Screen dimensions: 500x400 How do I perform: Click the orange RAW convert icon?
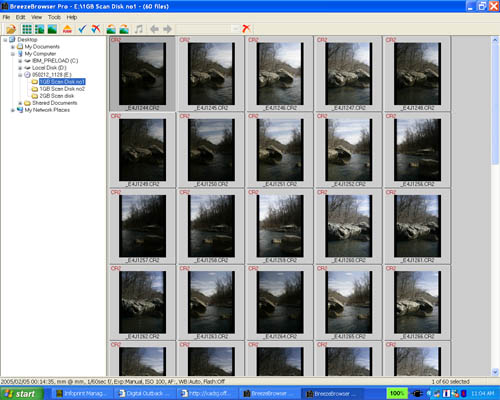tap(67, 29)
